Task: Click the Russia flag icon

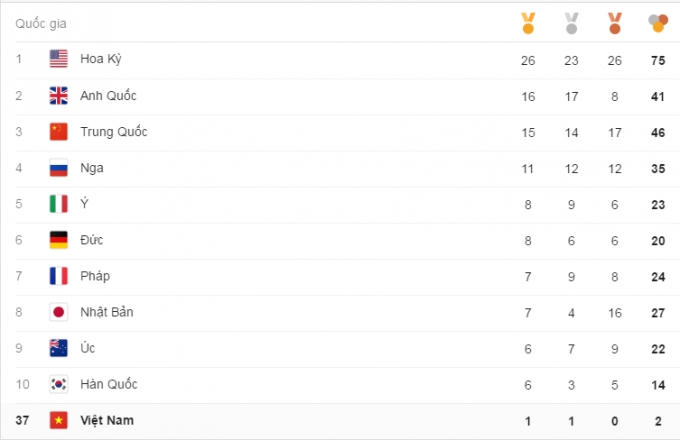Action: 59,168
